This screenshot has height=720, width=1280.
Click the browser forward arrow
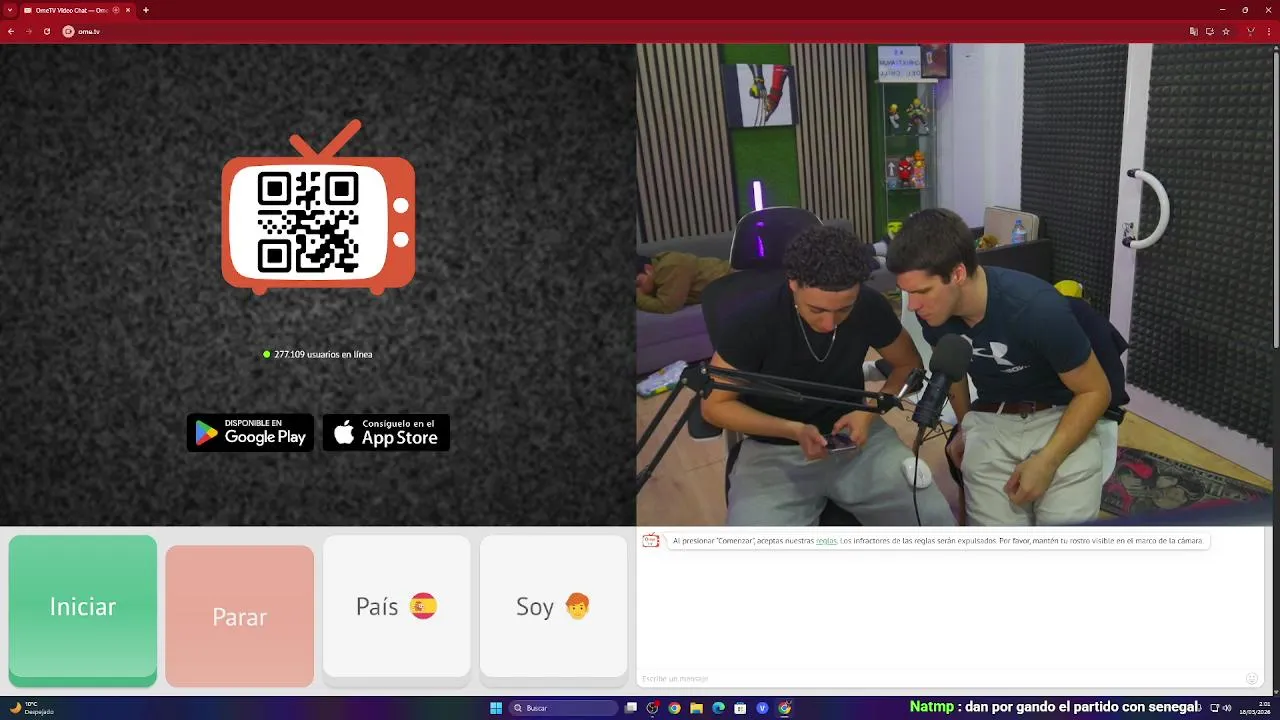coord(29,31)
